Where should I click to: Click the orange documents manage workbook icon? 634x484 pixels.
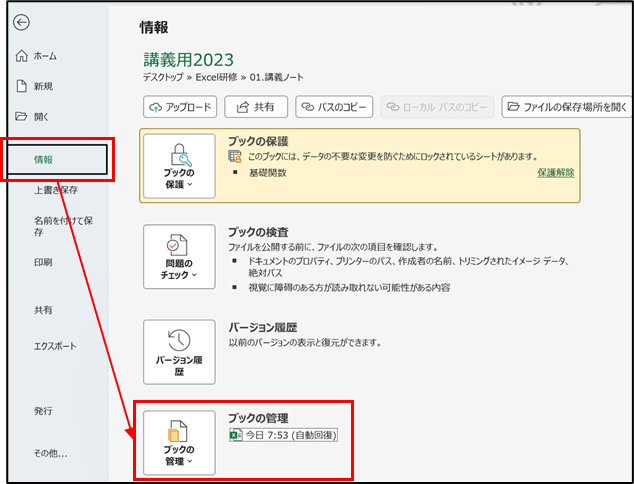coord(177,431)
